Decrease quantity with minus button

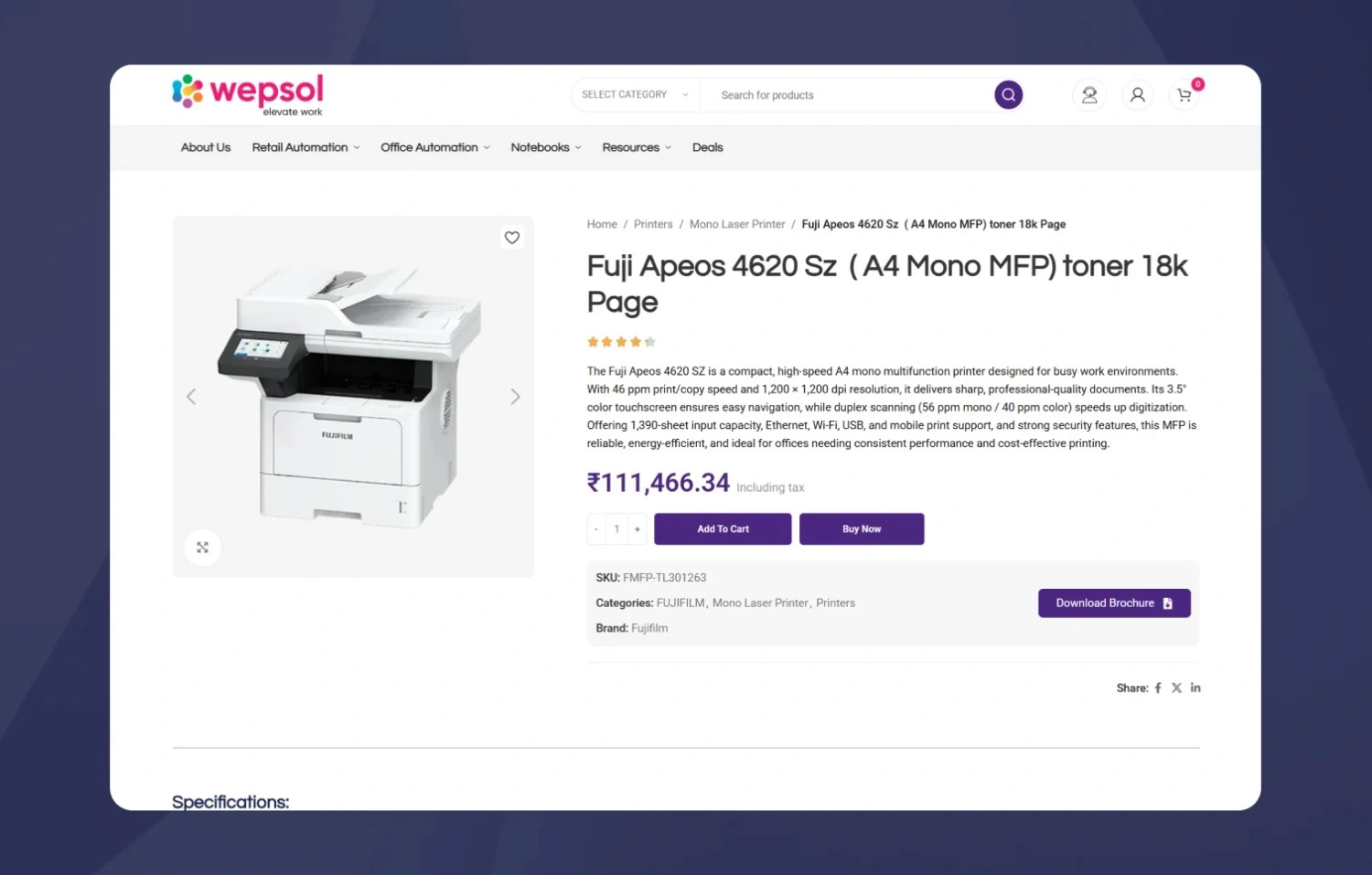click(596, 529)
